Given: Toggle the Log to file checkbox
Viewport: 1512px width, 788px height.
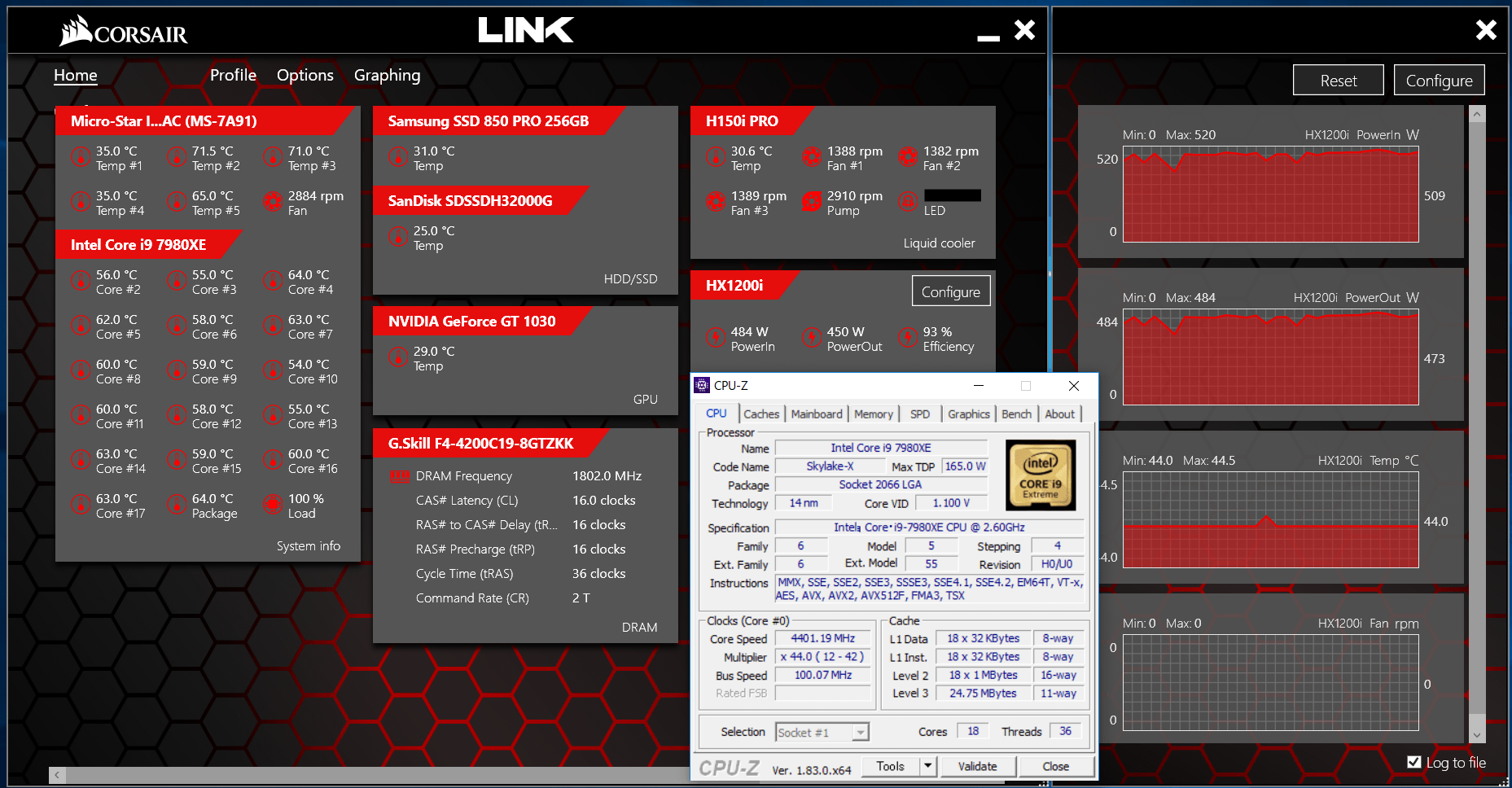Looking at the screenshot, I should coord(1414,762).
